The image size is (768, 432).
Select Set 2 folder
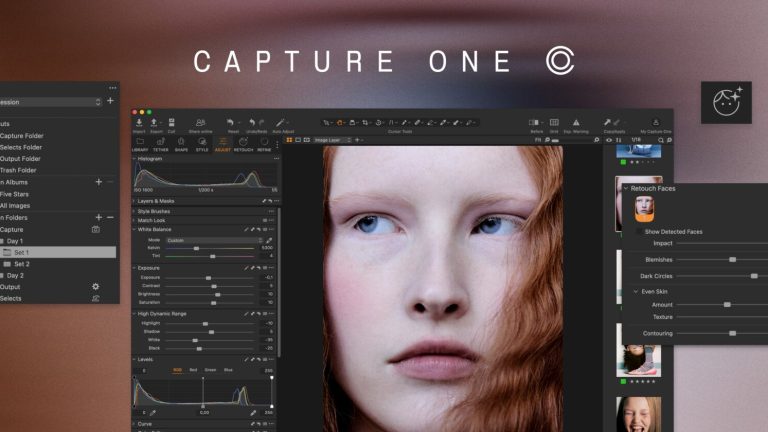tap(22, 264)
